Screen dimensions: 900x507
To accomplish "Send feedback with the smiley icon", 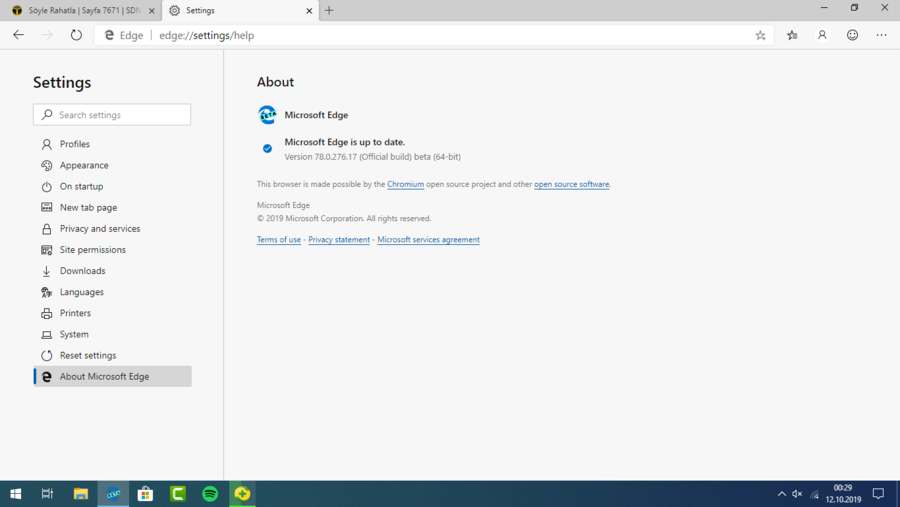I will click(852, 35).
